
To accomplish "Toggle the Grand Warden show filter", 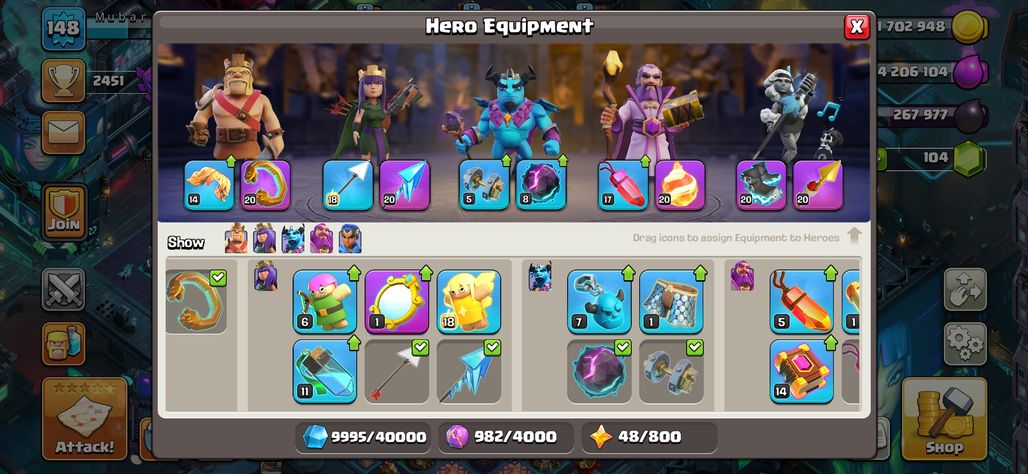I will [x=321, y=239].
